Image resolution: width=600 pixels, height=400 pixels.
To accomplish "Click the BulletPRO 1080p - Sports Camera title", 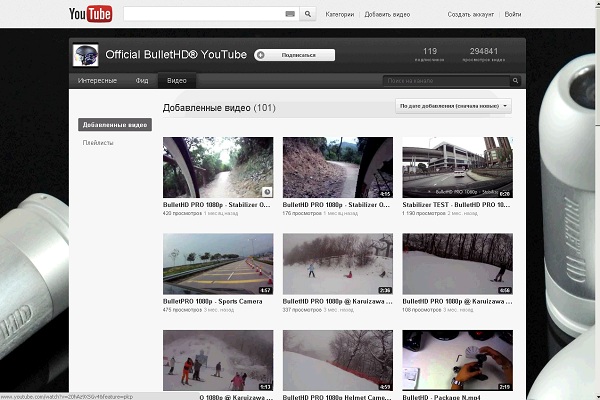I will (x=213, y=301).
